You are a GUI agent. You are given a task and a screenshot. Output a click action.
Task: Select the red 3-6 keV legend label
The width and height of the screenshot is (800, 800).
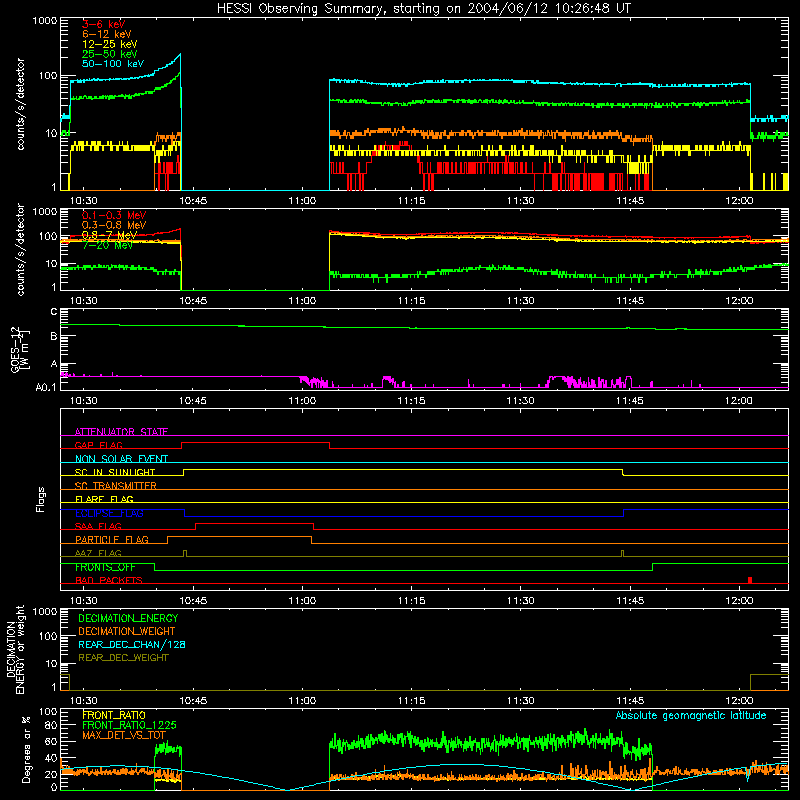click(104, 24)
